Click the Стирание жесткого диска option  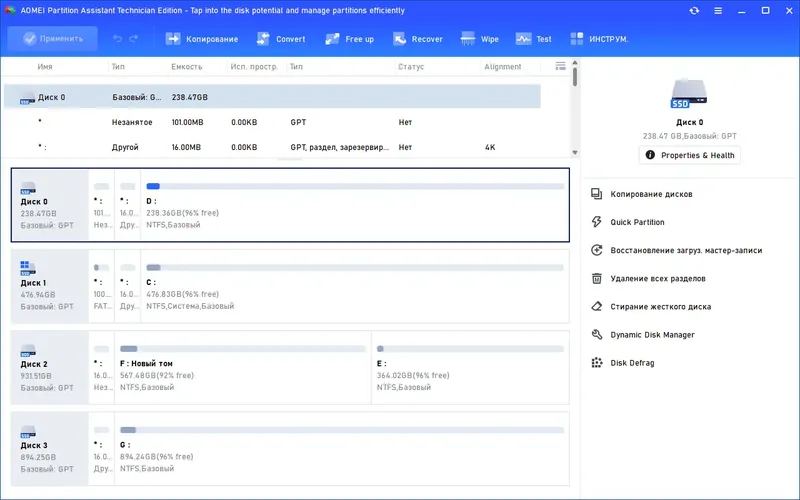pos(661,306)
